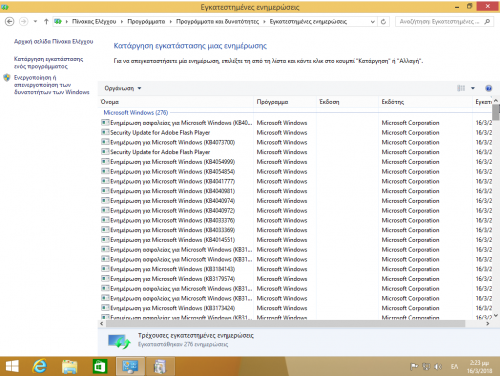Select the KB4054854 update row
The image size is (500, 376).
tap(296, 171)
